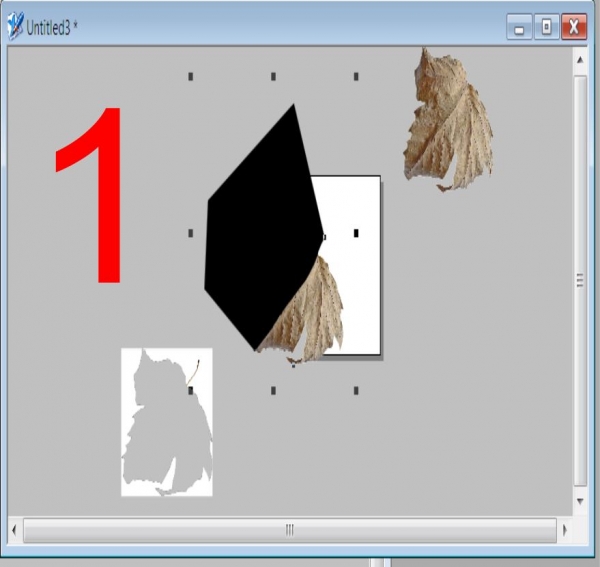Click the middle-right selection handle on white page

click(x=356, y=233)
